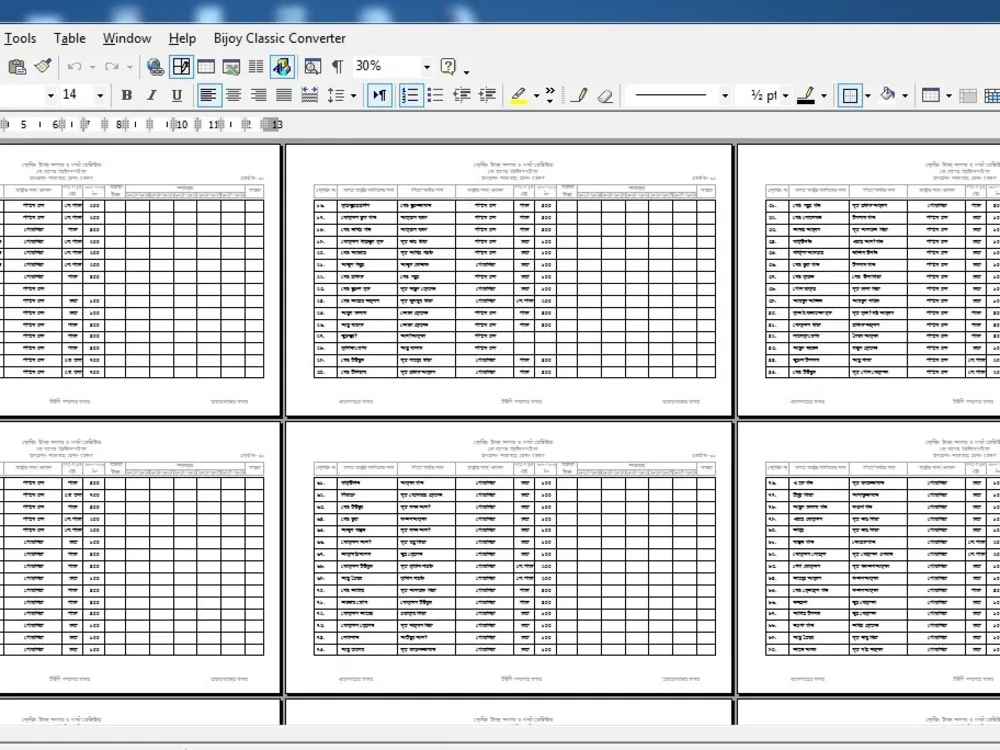The height and width of the screenshot is (750, 1000).
Task: Select Align Left
Action: pos(209,96)
